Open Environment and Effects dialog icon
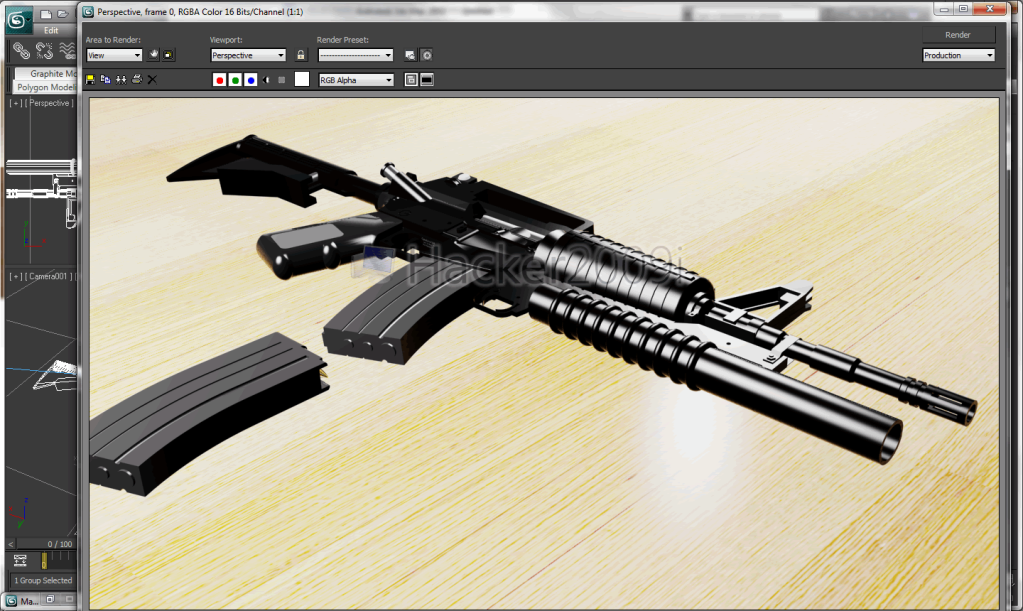The width and height of the screenshot is (1023, 611). coord(427,55)
